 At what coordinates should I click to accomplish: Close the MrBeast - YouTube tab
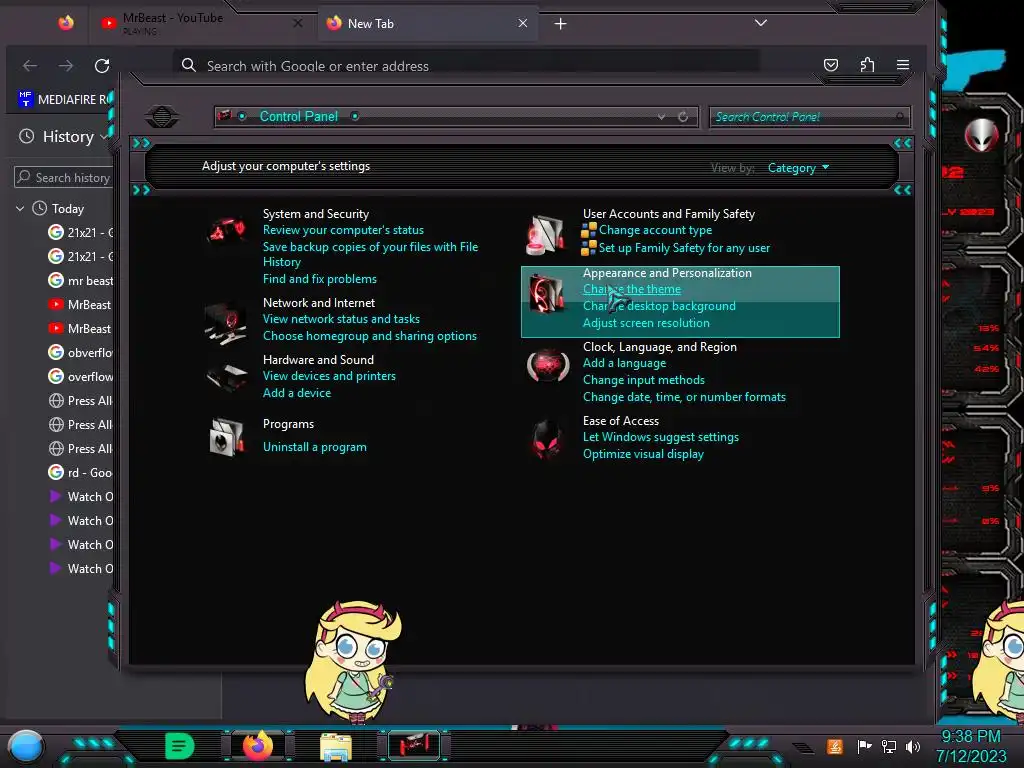(x=298, y=23)
